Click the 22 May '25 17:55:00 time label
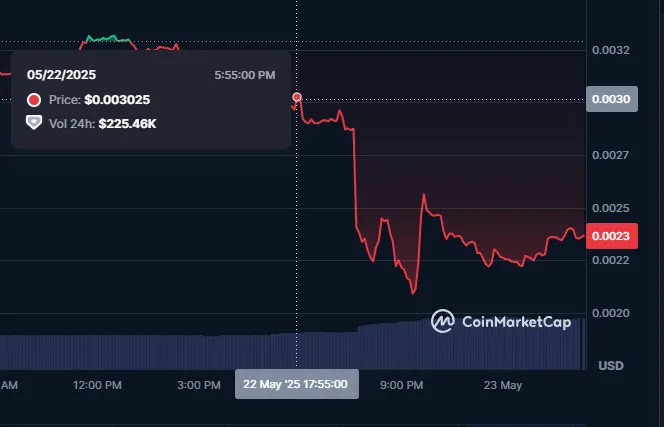Screen dimensions: 664x427 pyautogui.click(x=296, y=384)
